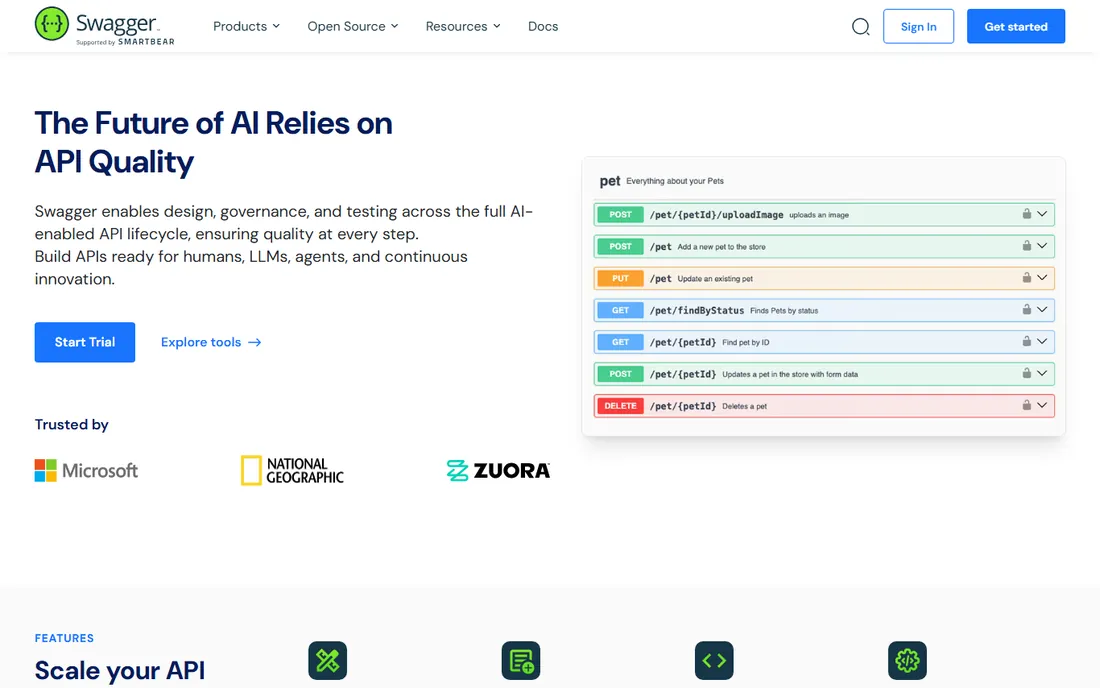Click lock icon on 'Find pet by ID' row

click(1026, 342)
